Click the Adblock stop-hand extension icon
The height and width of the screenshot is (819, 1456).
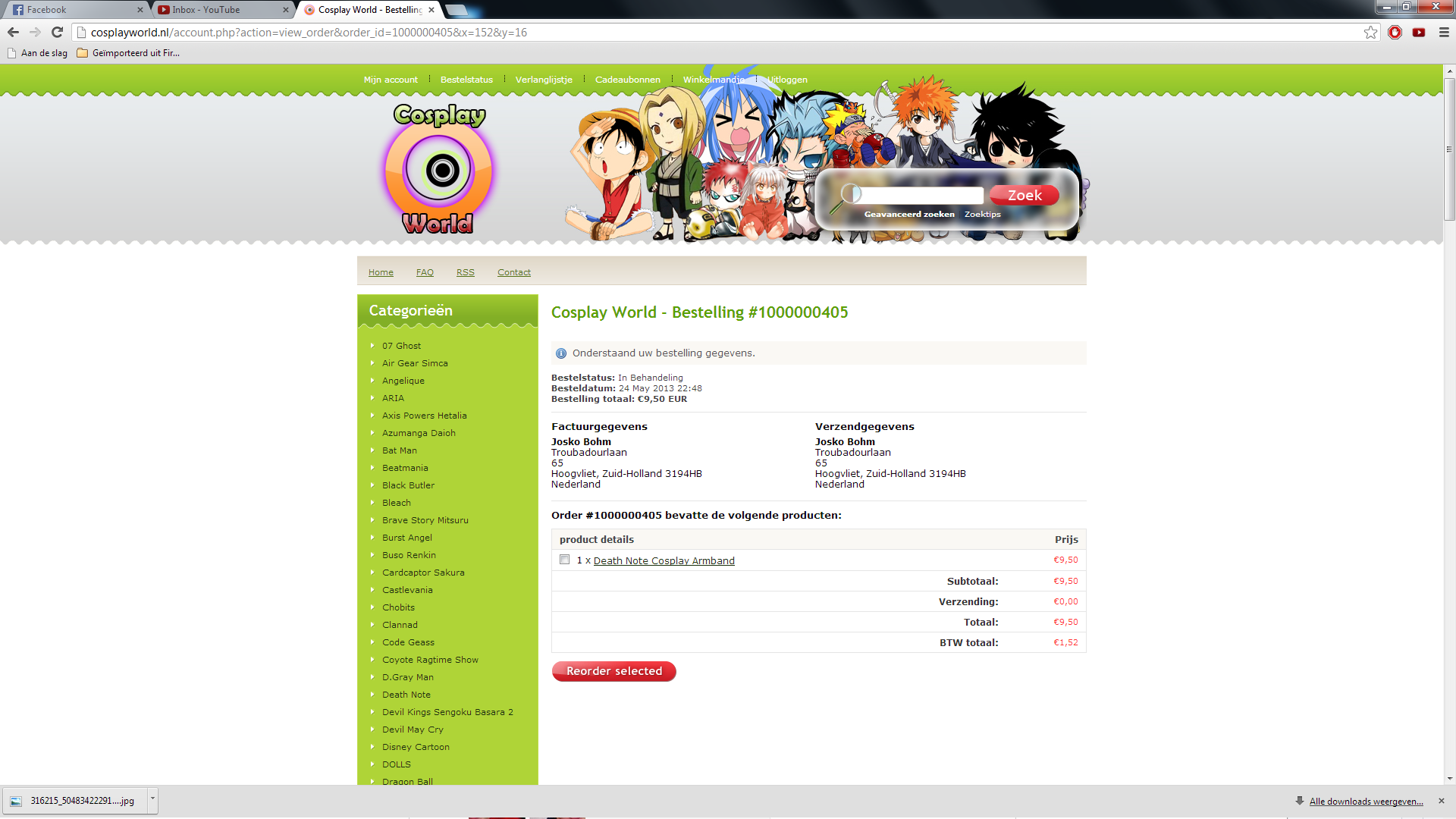coord(1395,32)
